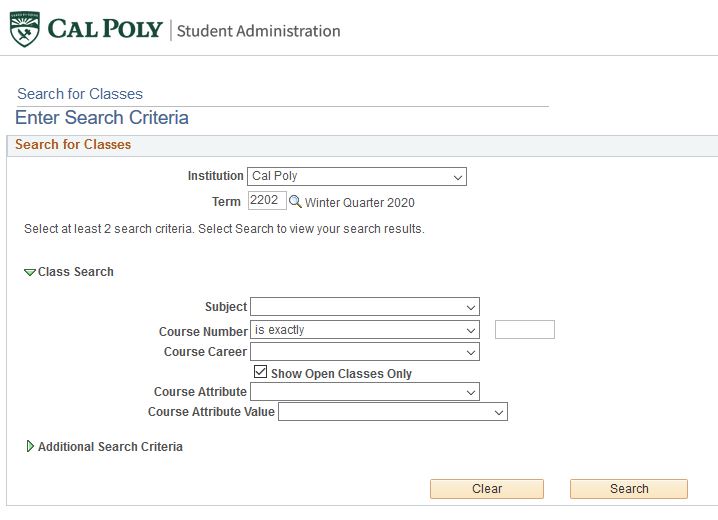The height and width of the screenshot is (520, 718).
Task: Open the Course Number 'is exactly' dropdown
Action: (x=364, y=330)
